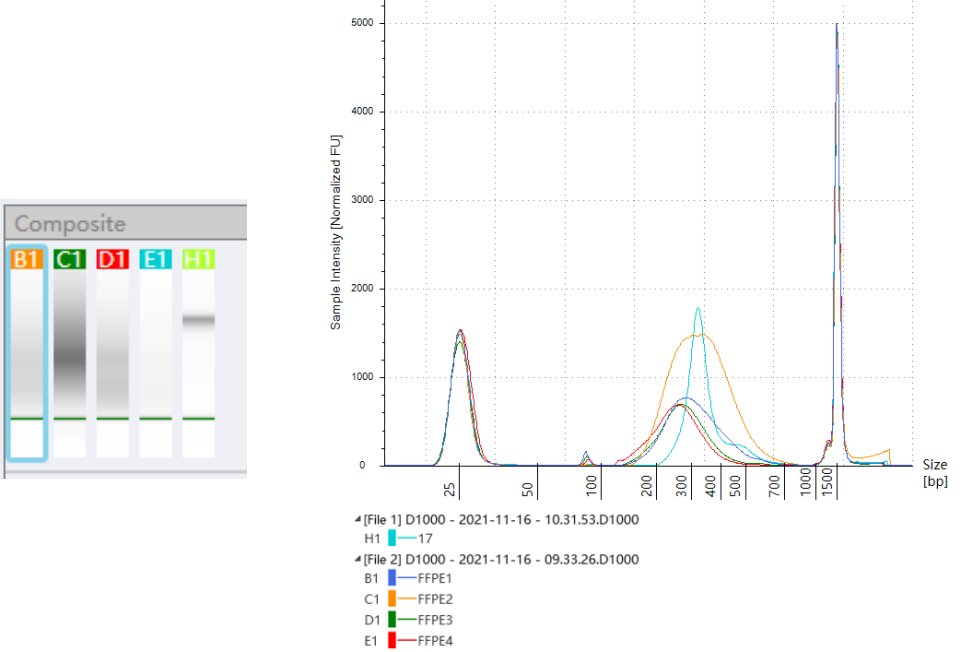Screen dimensions: 962x652
Task: Click the 5000 intensity axis value
Action: (362, 23)
